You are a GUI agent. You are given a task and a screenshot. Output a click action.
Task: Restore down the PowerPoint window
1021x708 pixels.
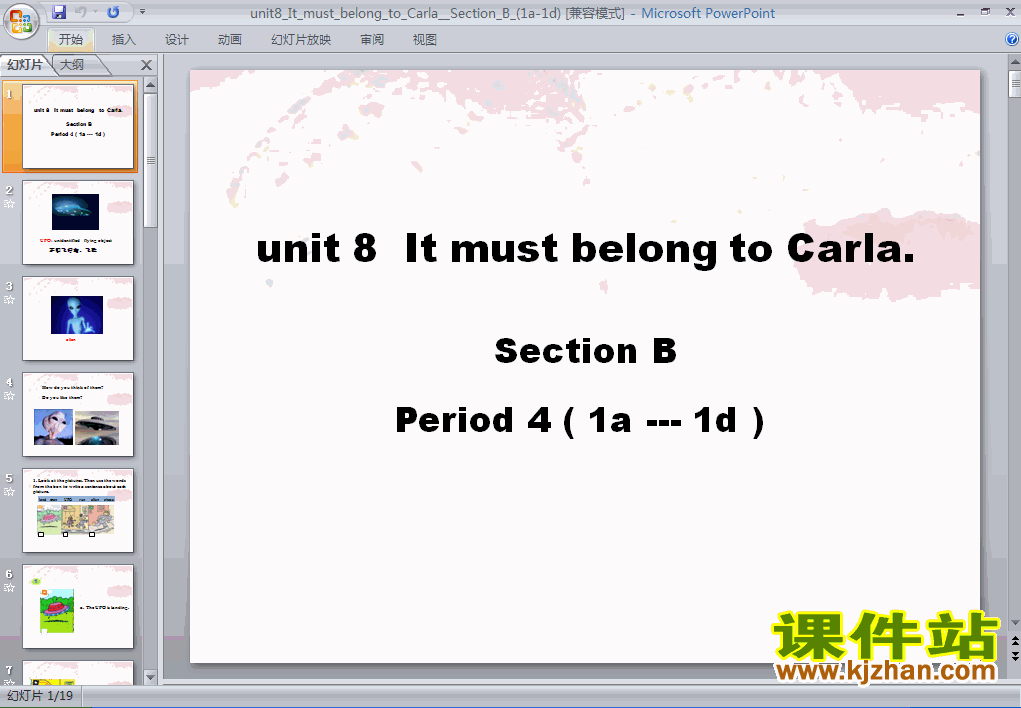pyautogui.click(x=985, y=12)
